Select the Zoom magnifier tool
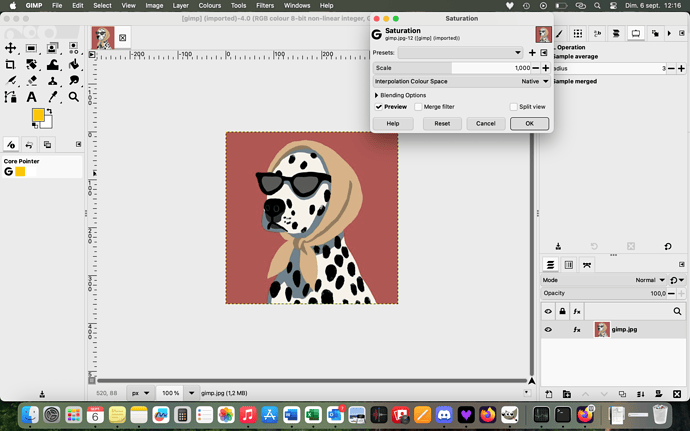Image resolution: width=690 pixels, height=431 pixels. (73, 97)
